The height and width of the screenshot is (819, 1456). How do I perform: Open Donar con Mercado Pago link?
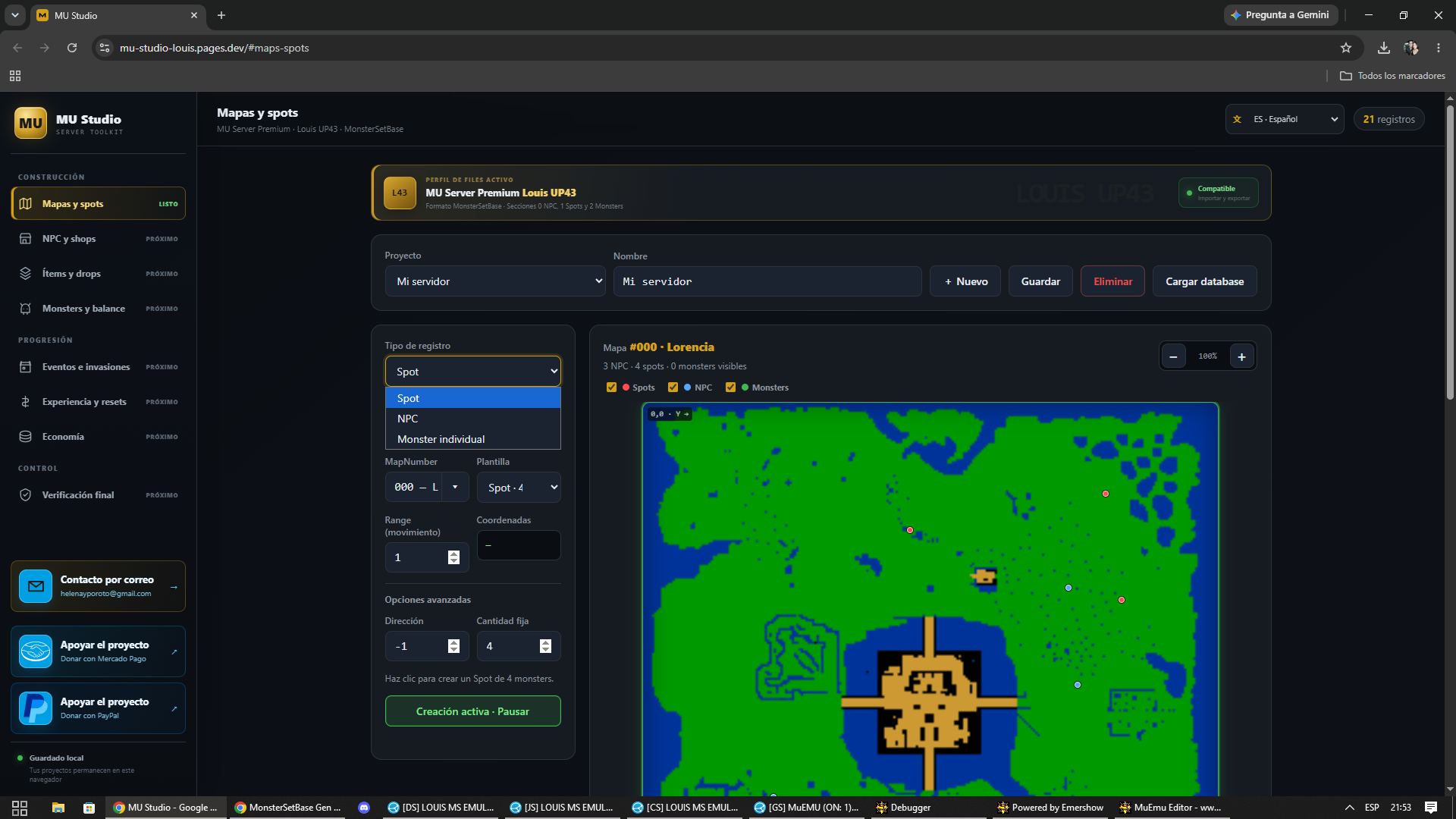99,651
